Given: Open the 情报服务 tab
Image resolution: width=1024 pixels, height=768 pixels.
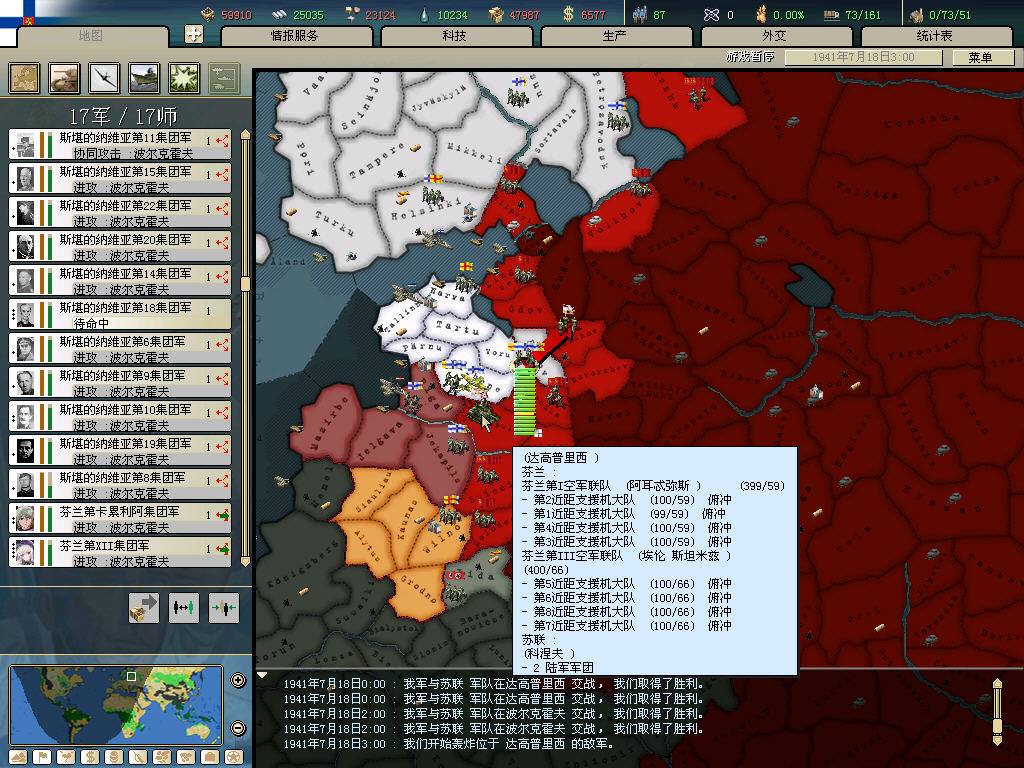Looking at the screenshot, I should point(295,36).
